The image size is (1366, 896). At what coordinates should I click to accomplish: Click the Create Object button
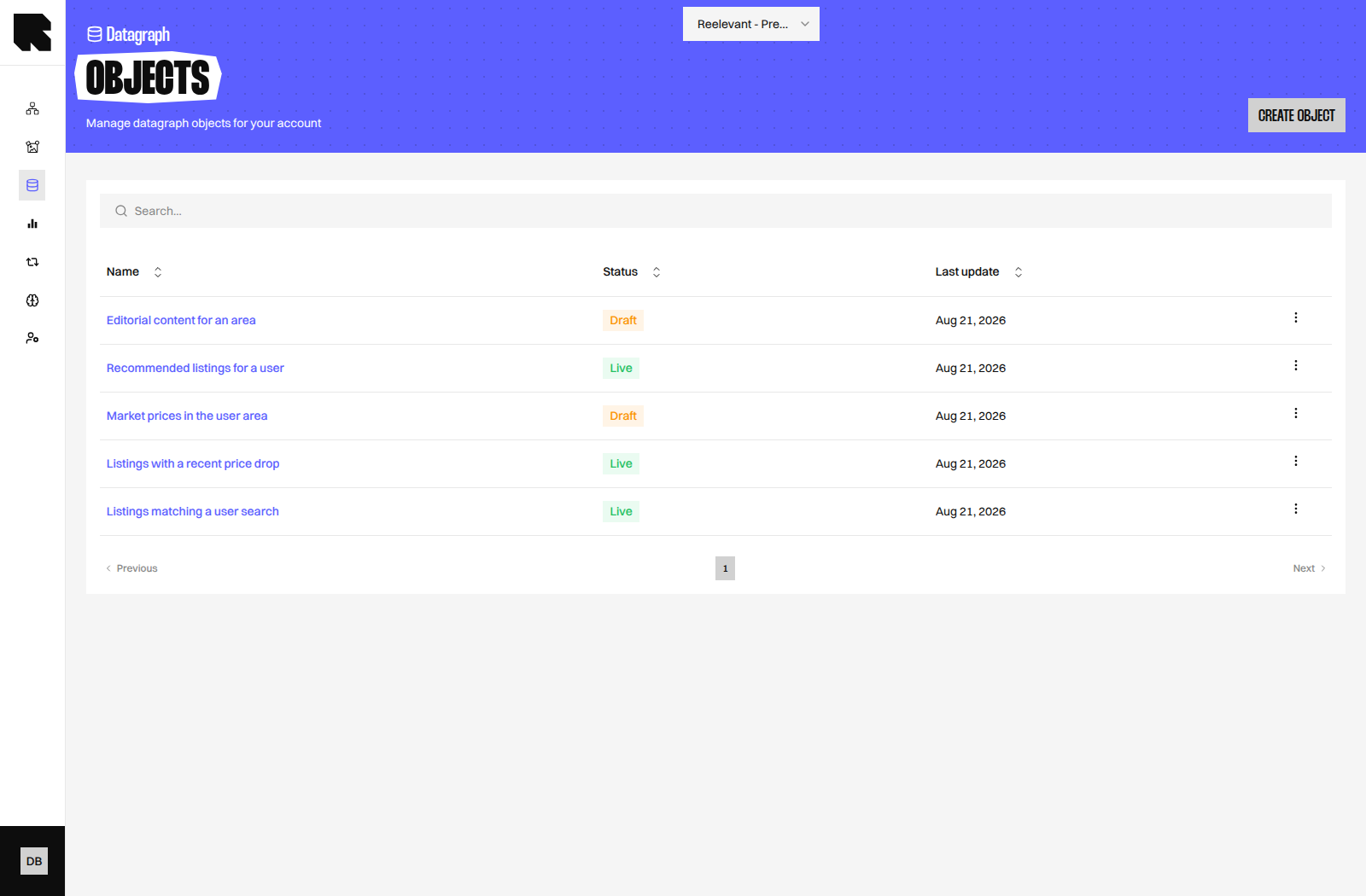click(1297, 115)
